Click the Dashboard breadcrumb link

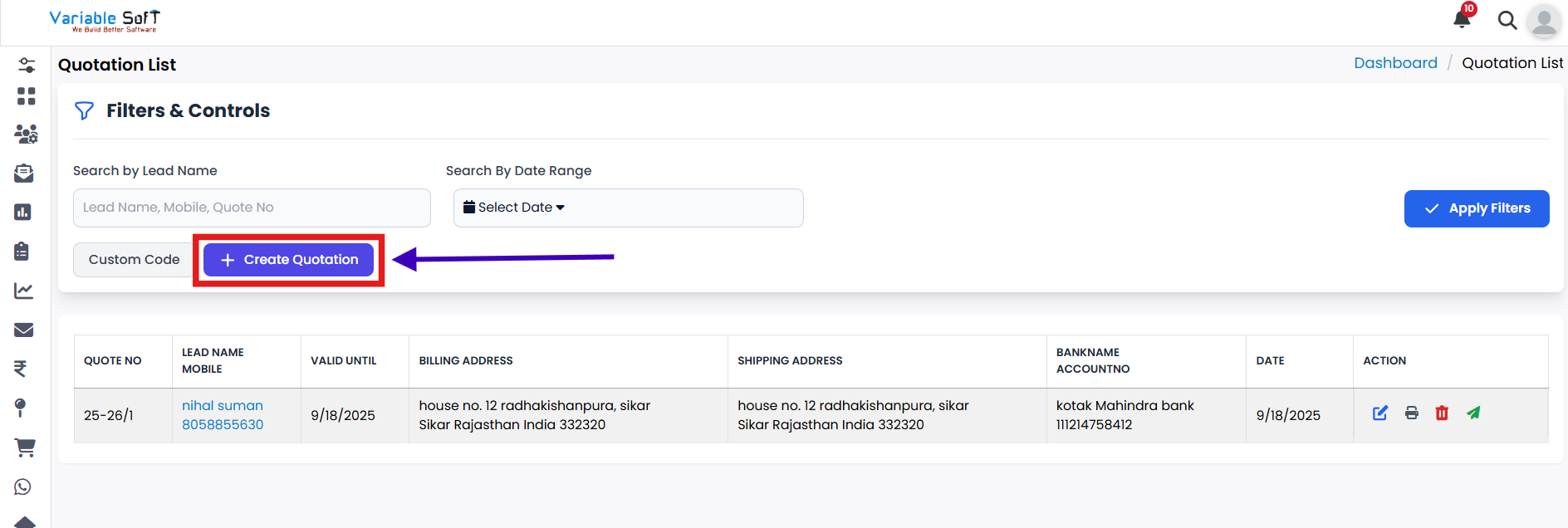pos(1394,63)
